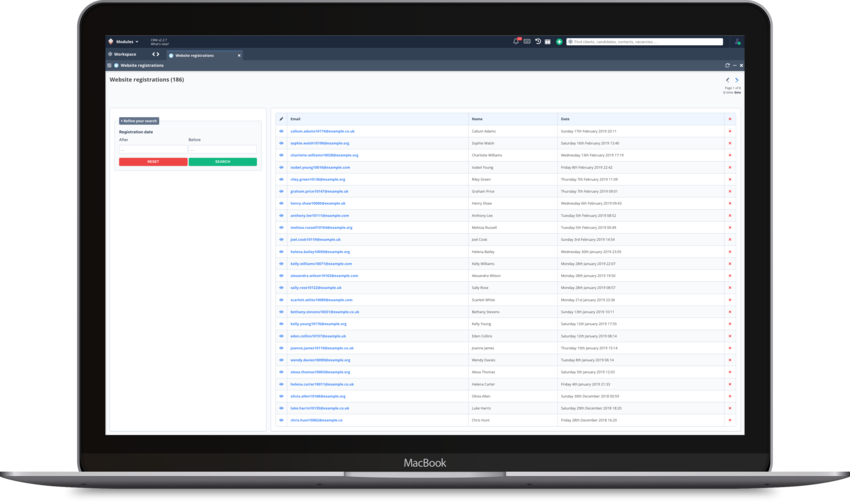Sort by the Name column header

coord(477,119)
